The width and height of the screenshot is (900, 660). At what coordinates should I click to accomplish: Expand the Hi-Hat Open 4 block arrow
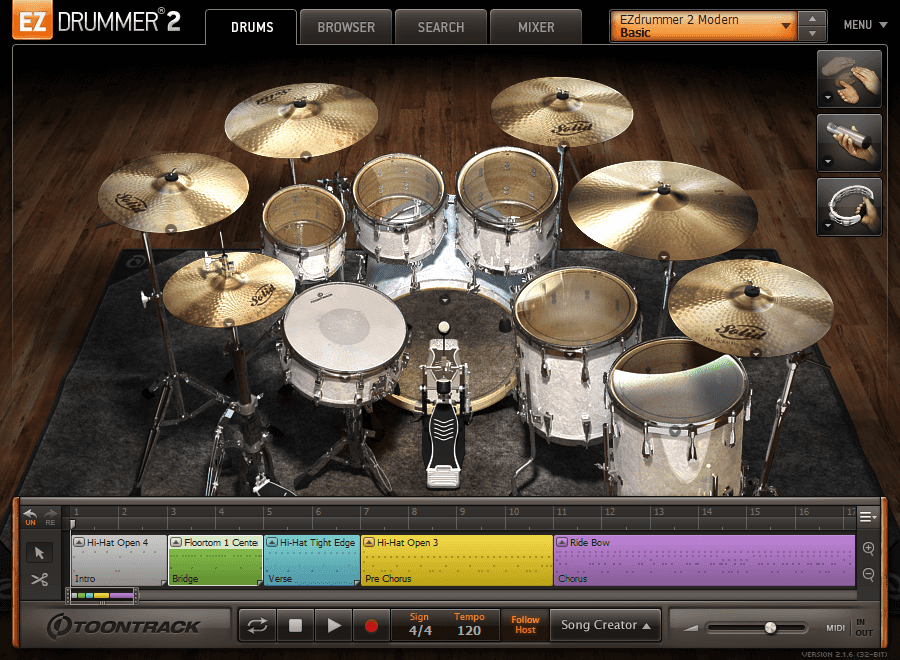click(79, 542)
